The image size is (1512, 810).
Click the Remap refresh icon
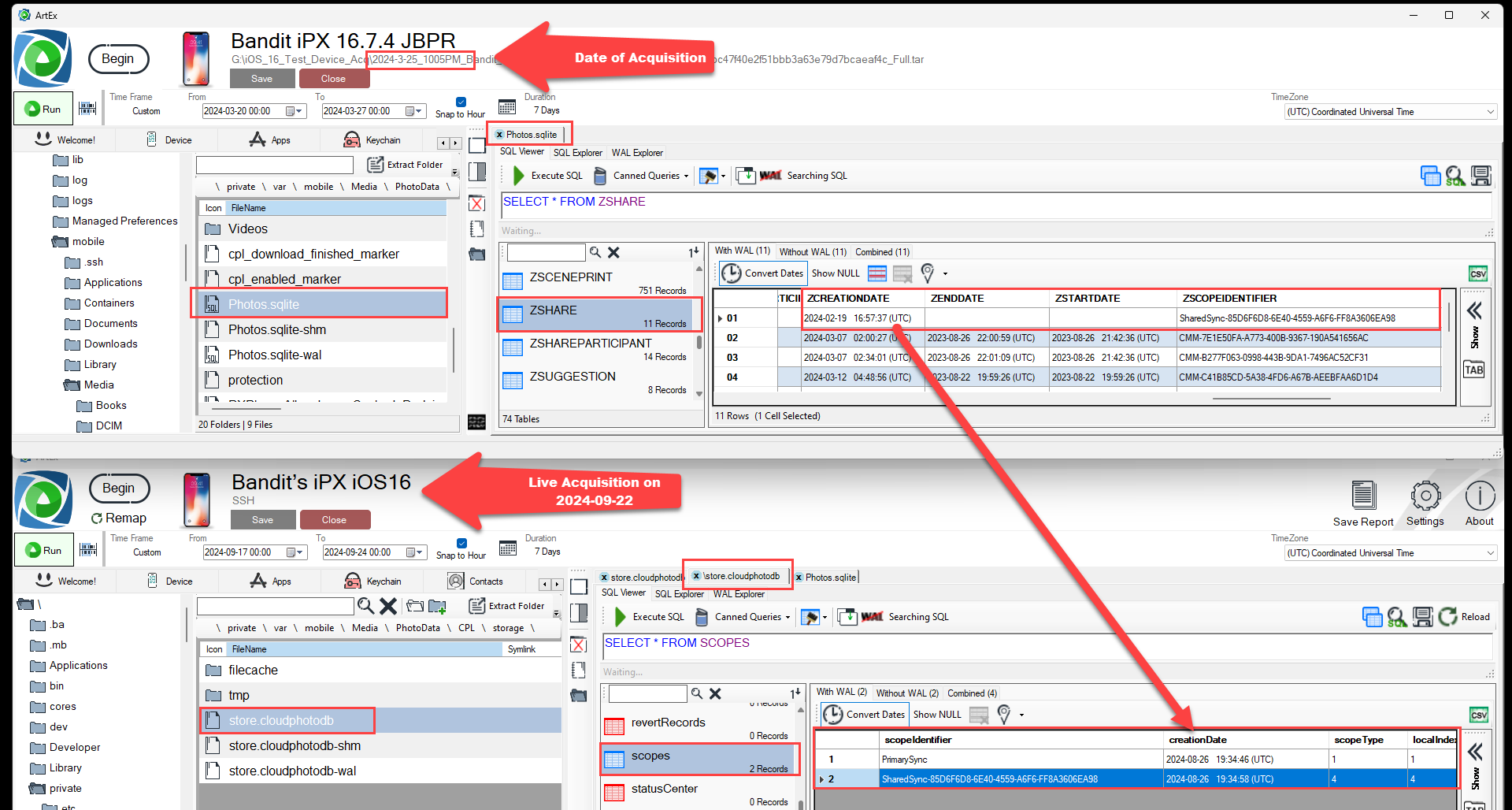[x=97, y=518]
